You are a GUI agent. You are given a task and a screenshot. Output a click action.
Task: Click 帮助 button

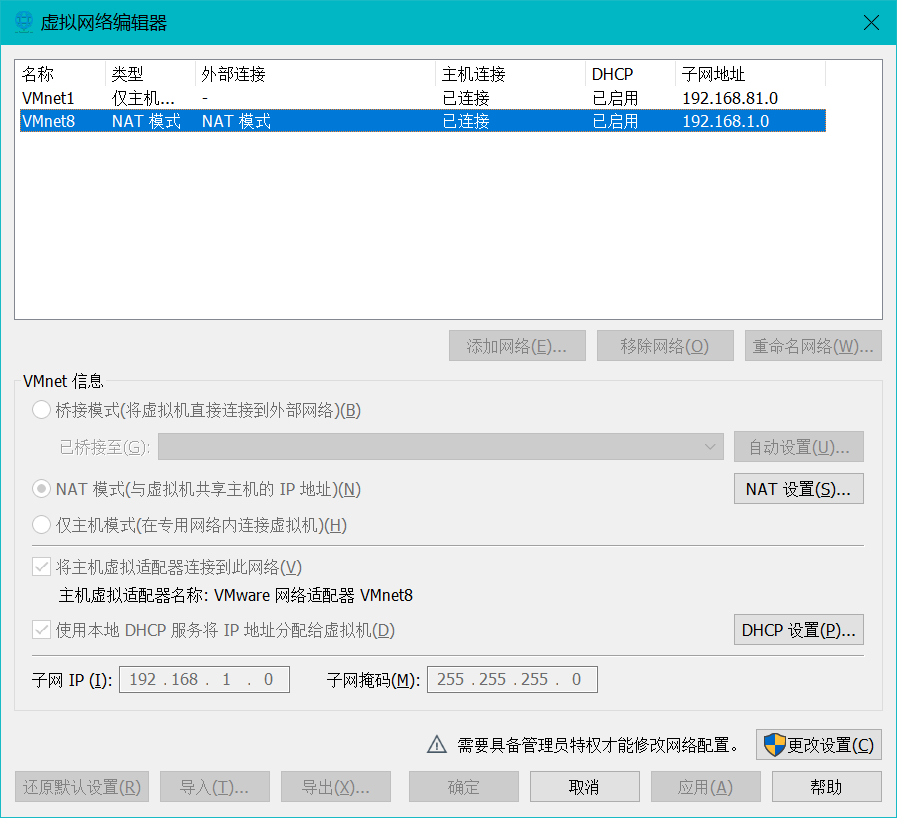click(827, 787)
